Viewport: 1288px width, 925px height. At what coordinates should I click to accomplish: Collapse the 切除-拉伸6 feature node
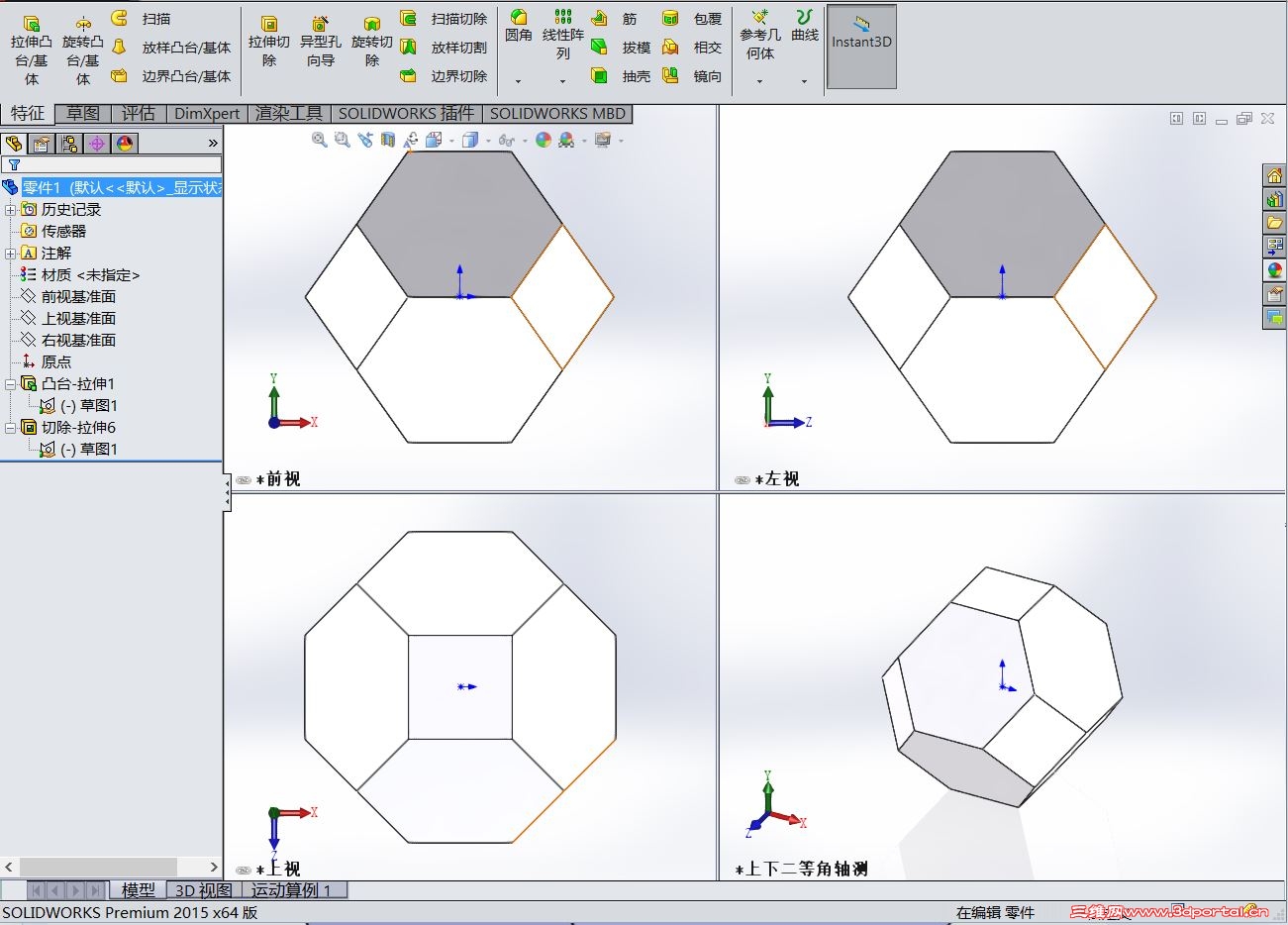point(11,428)
